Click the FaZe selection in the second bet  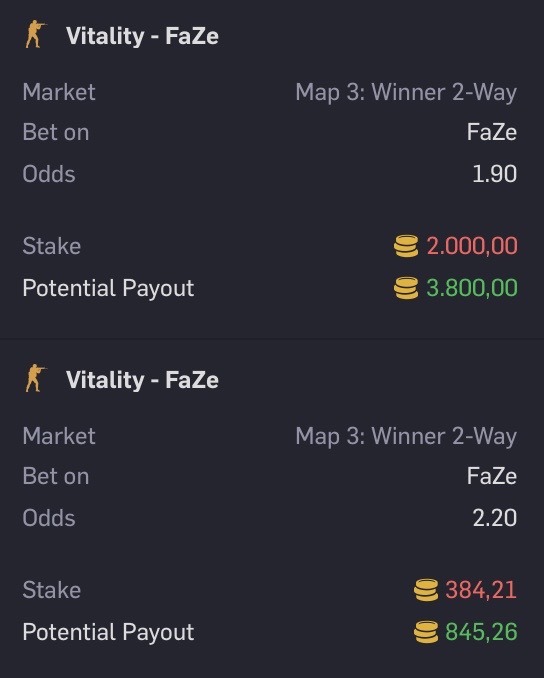(x=492, y=477)
